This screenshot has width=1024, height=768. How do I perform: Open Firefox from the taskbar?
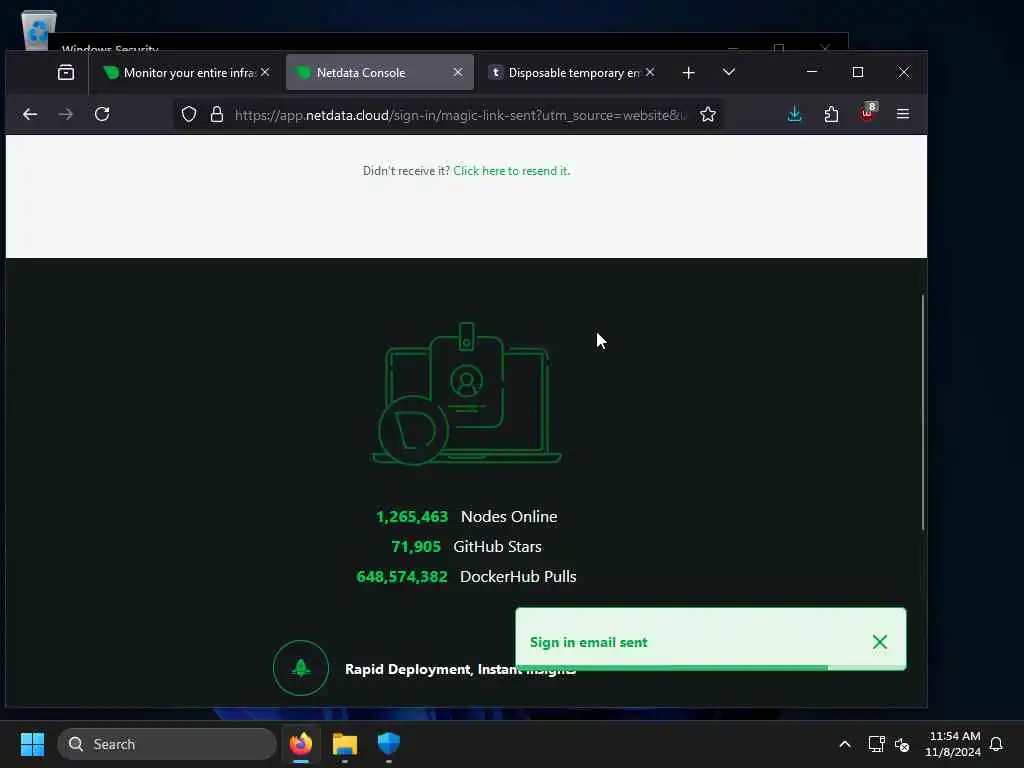[300, 744]
